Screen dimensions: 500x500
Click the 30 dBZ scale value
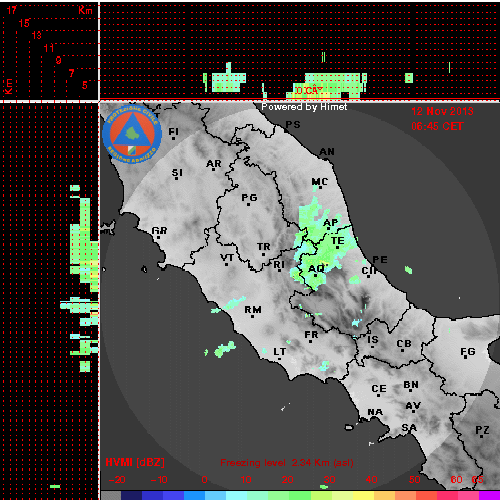click(329, 480)
